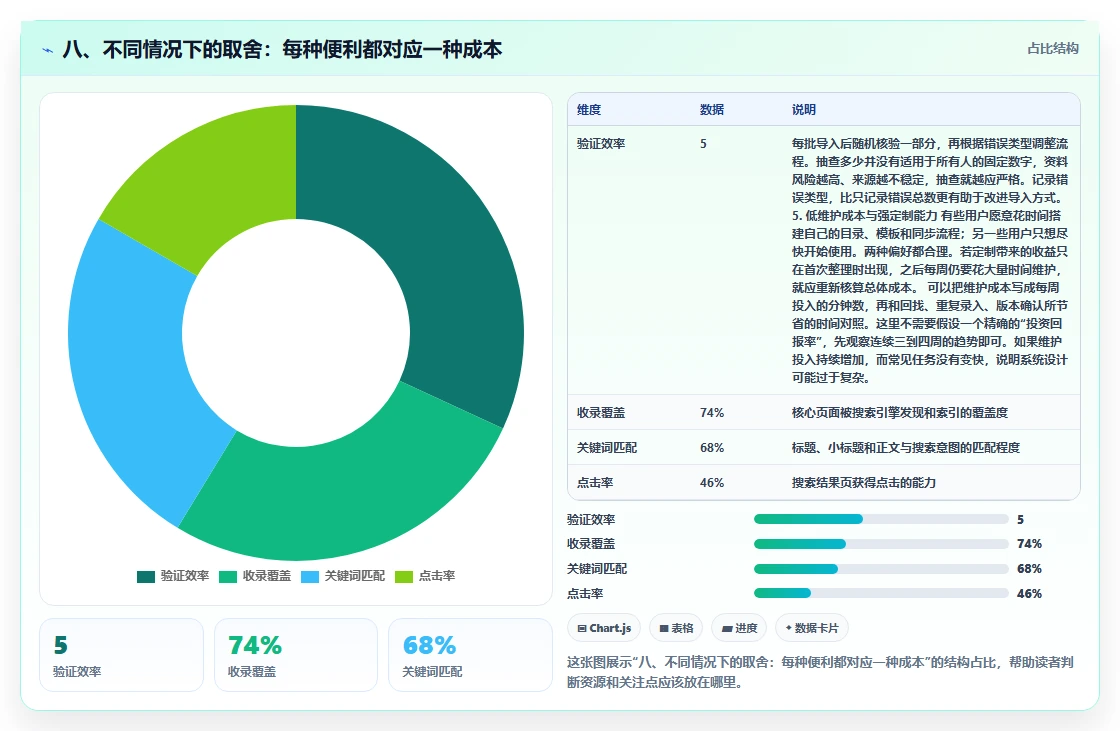Screen dimensions: 1120x731
Task: Click the 进度 chip icon
Action: [x=727, y=628]
